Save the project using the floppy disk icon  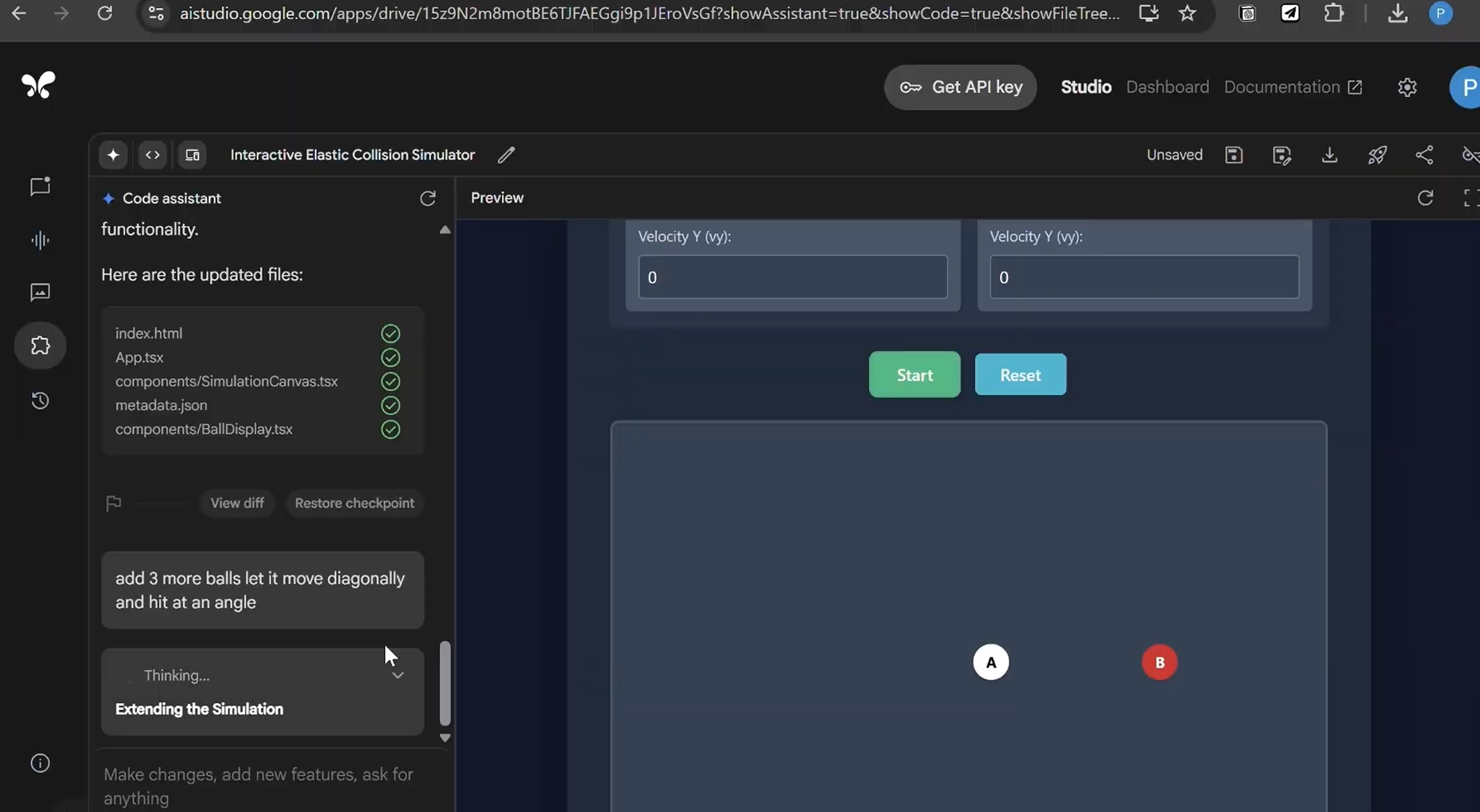tap(1234, 155)
